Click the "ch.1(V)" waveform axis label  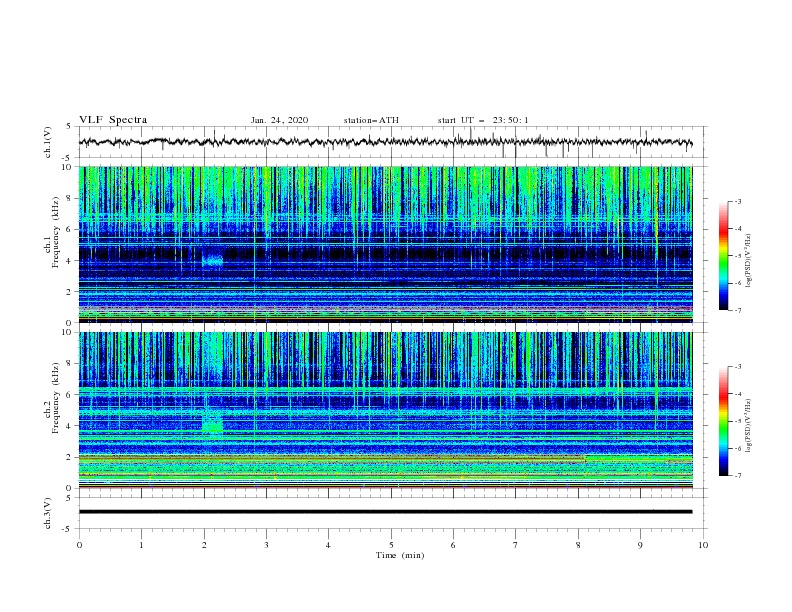point(48,142)
